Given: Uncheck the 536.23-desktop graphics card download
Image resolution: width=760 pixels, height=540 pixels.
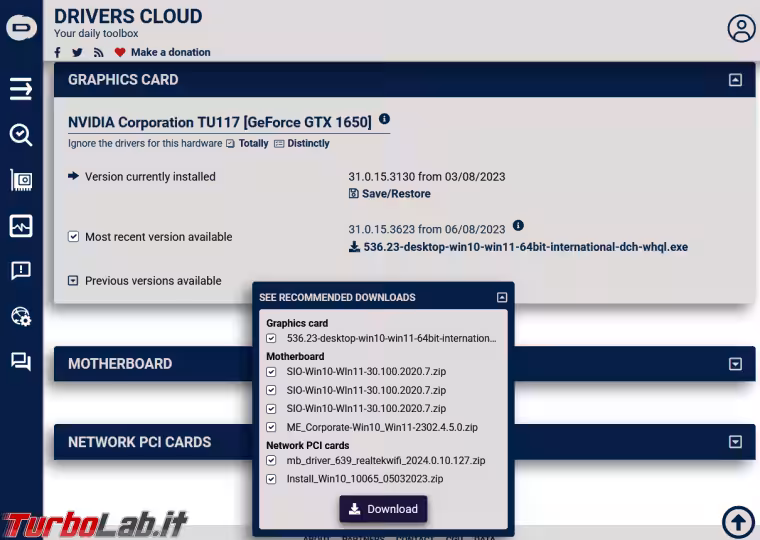Looking at the screenshot, I should tap(271, 338).
